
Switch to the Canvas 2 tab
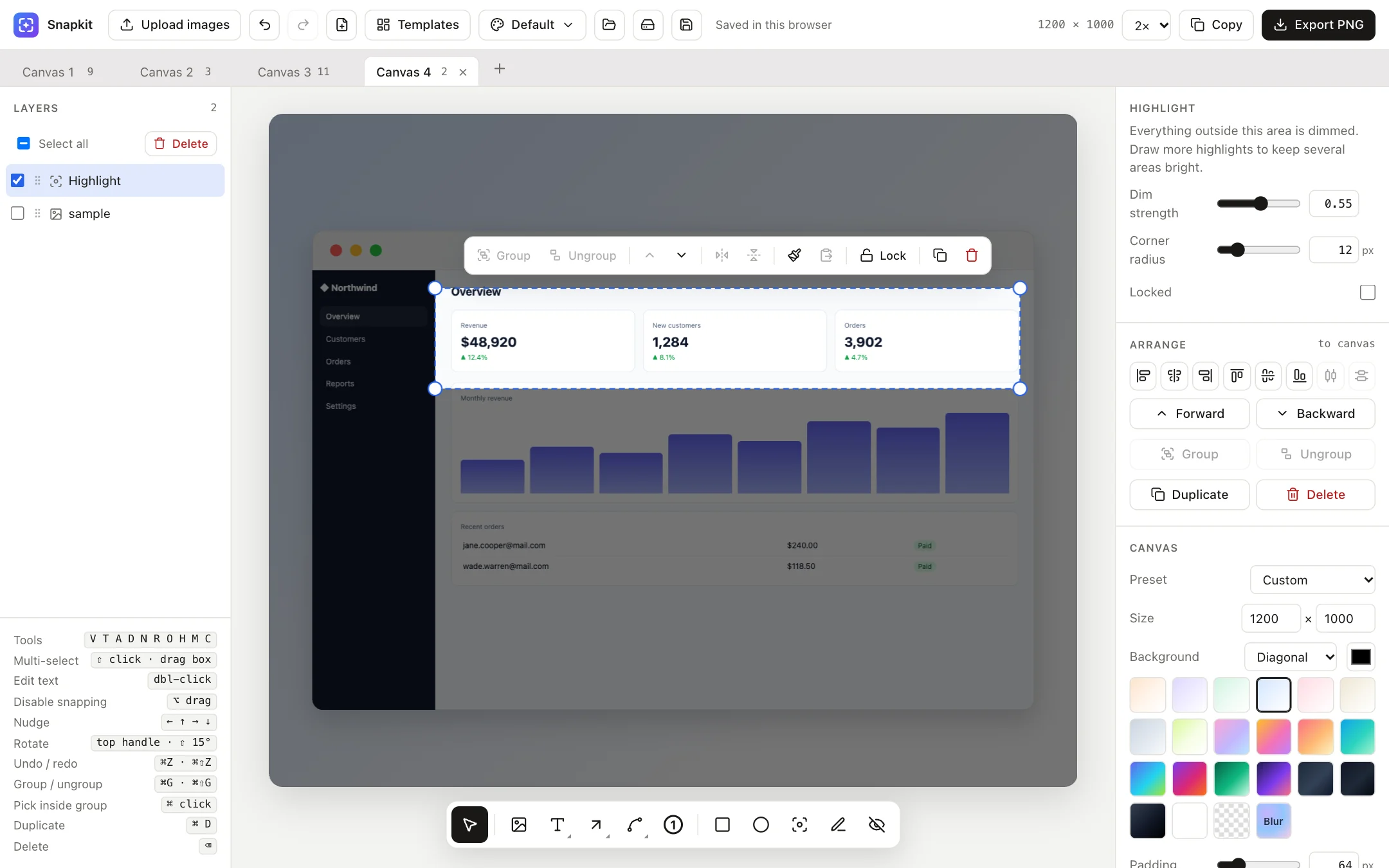click(x=175, y=72)
